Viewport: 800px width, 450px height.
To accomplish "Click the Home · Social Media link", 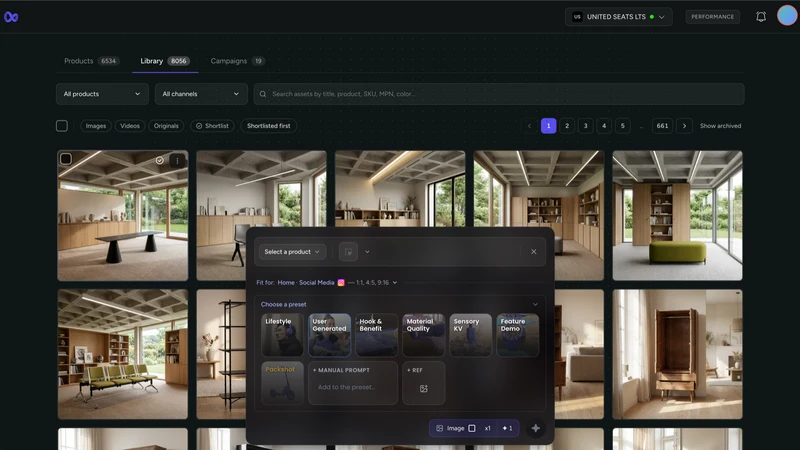I will pos(306,283).
